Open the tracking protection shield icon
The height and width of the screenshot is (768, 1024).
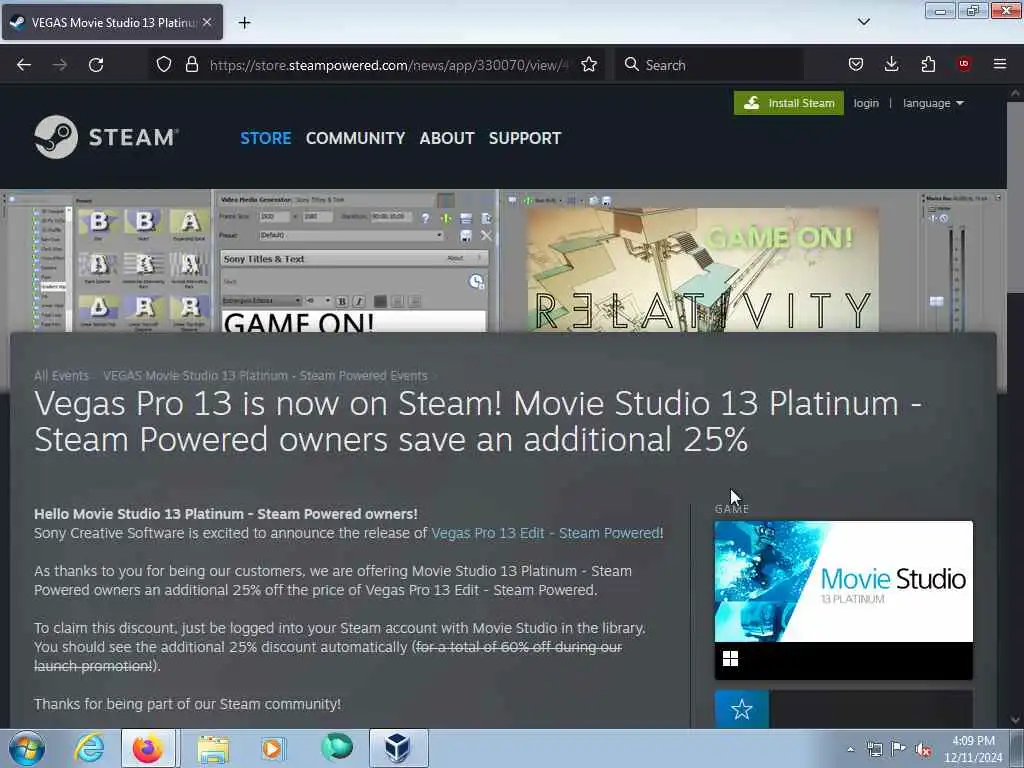(164, 65)
